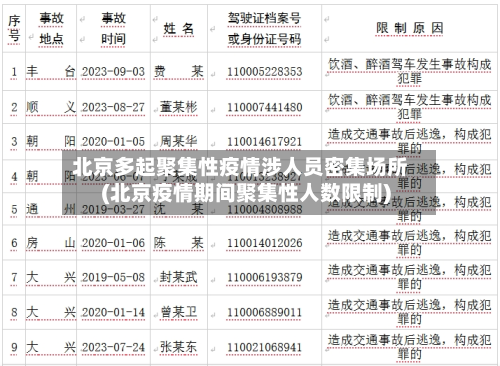Click the name 陈某

[x=178, y=243]
